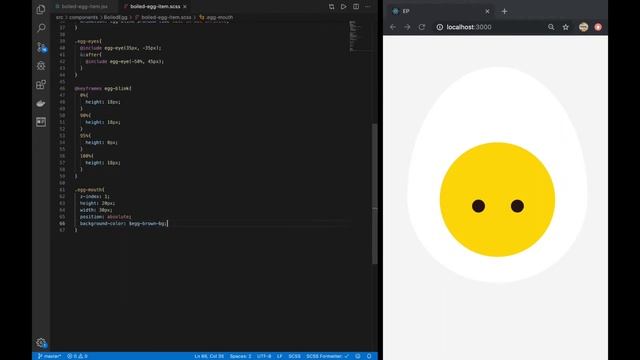Click the .egg-mouth selector line
640x360 pixels.
click(x=89, y=189)
